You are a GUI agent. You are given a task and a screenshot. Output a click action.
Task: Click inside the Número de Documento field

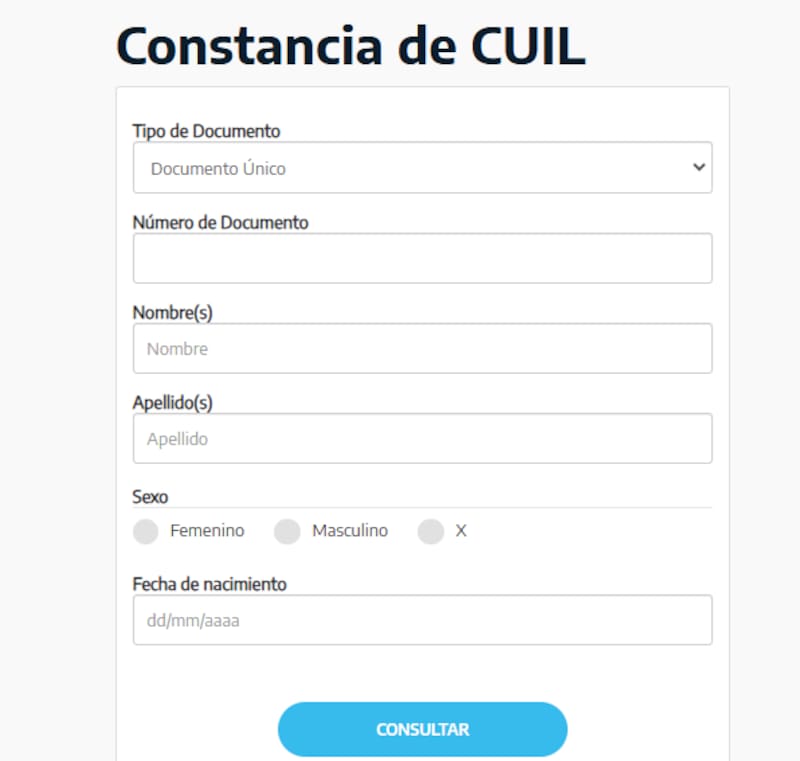pyautogui.click(x=422, y=258)
